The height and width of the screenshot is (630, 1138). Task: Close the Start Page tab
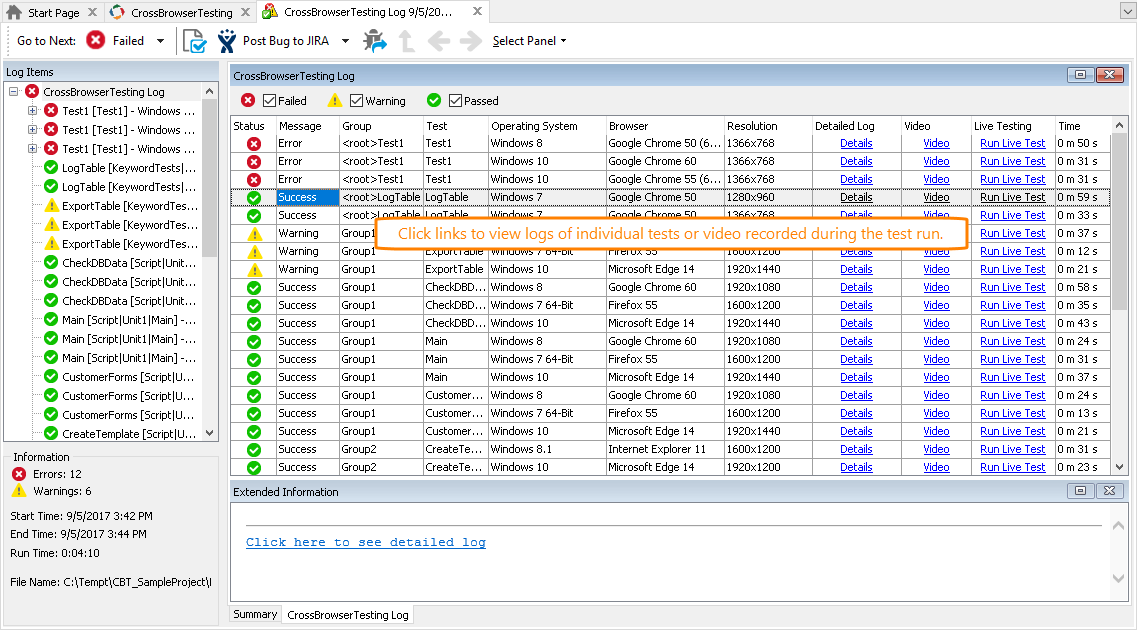click(92, 12)
